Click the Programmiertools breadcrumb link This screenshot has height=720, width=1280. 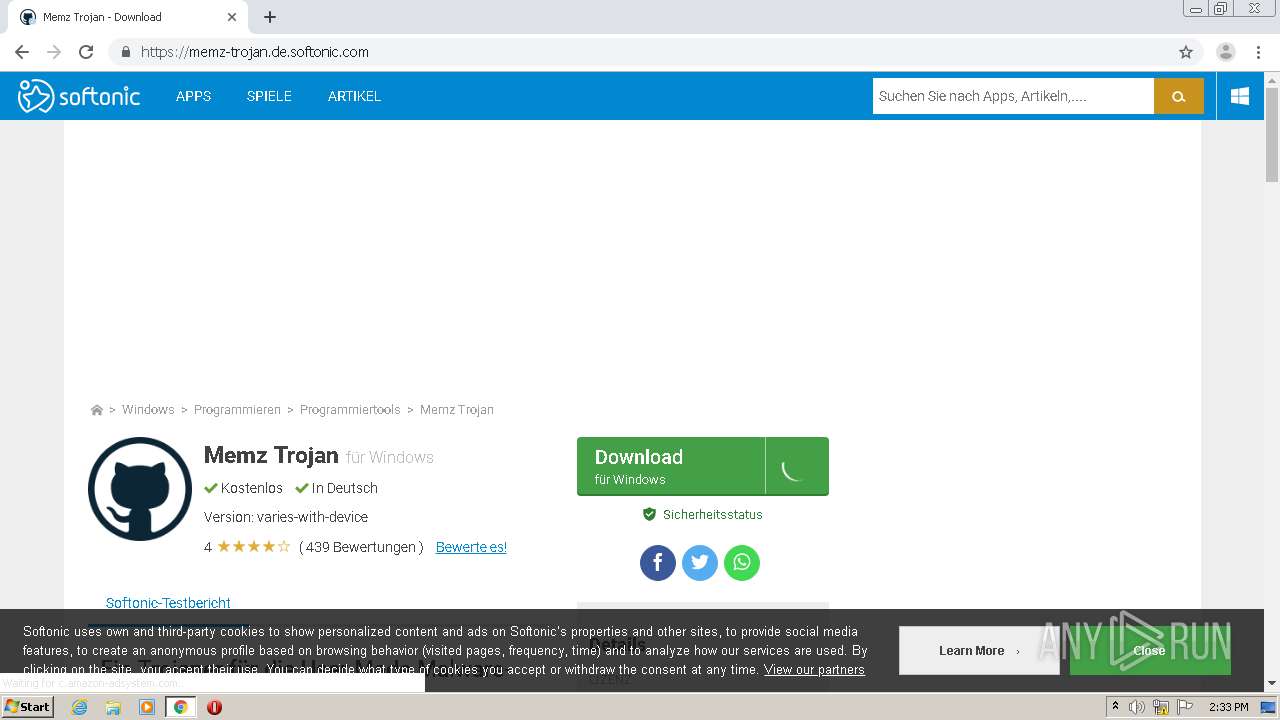350,410
